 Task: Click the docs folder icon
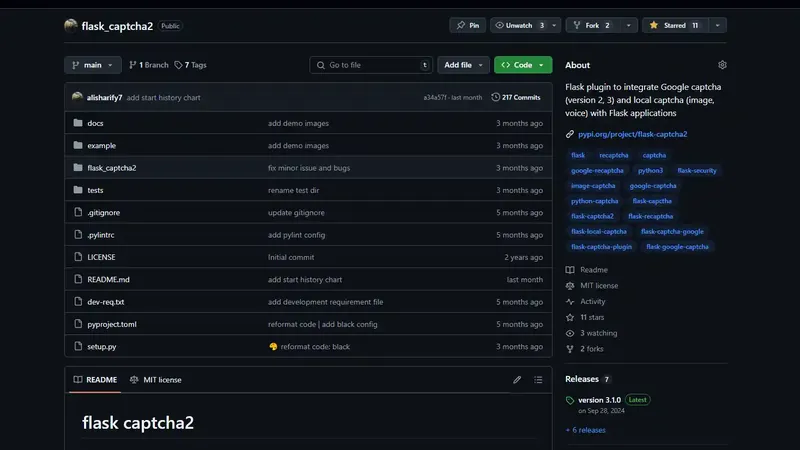[x=78, y=123]
